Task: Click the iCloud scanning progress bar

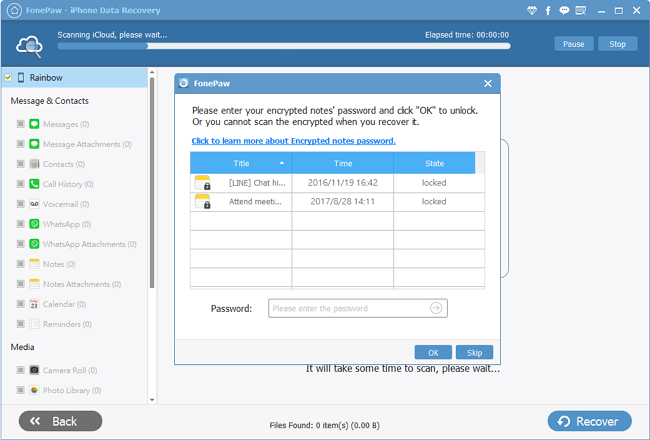Action: [x=284, y=46]
